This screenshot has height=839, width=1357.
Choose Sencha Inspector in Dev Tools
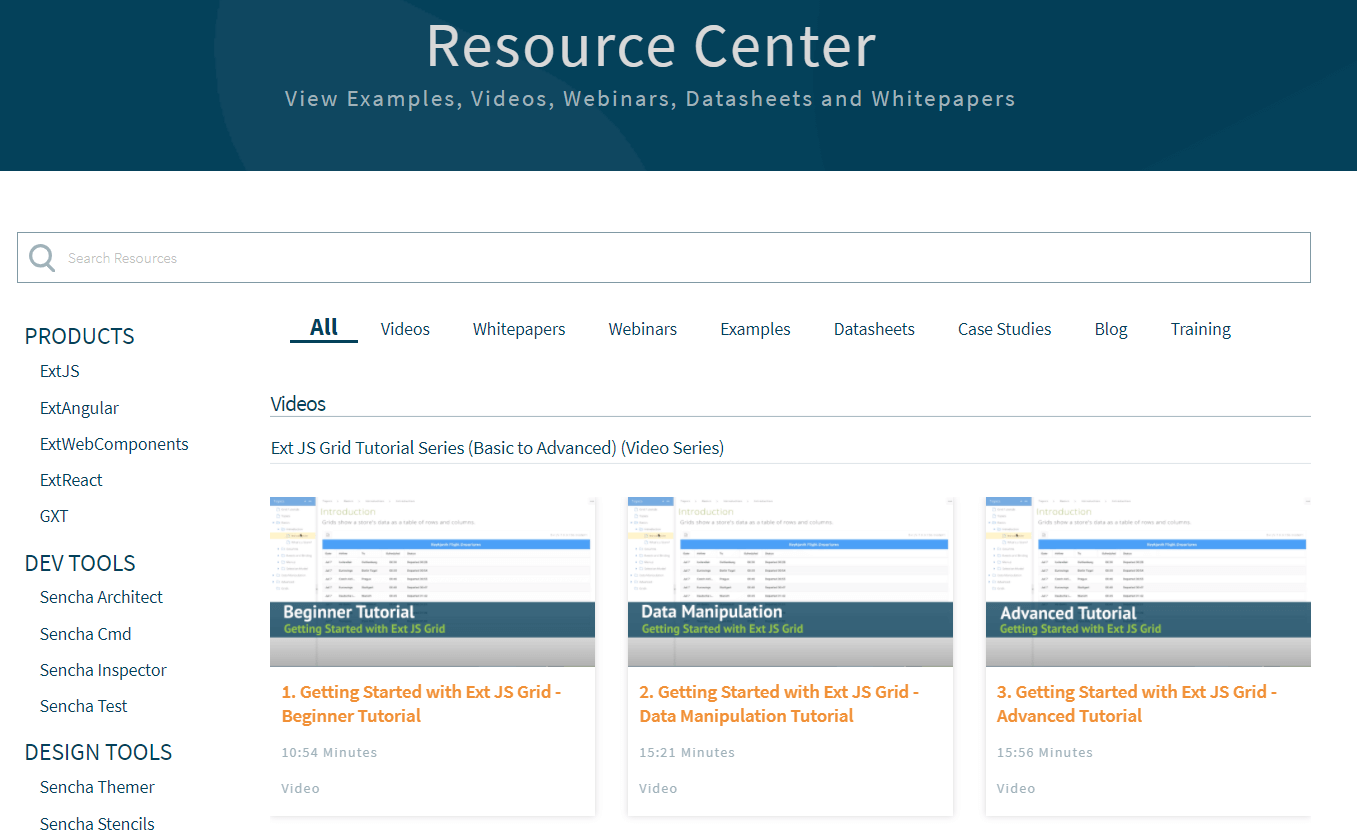[x=103, y=670]
